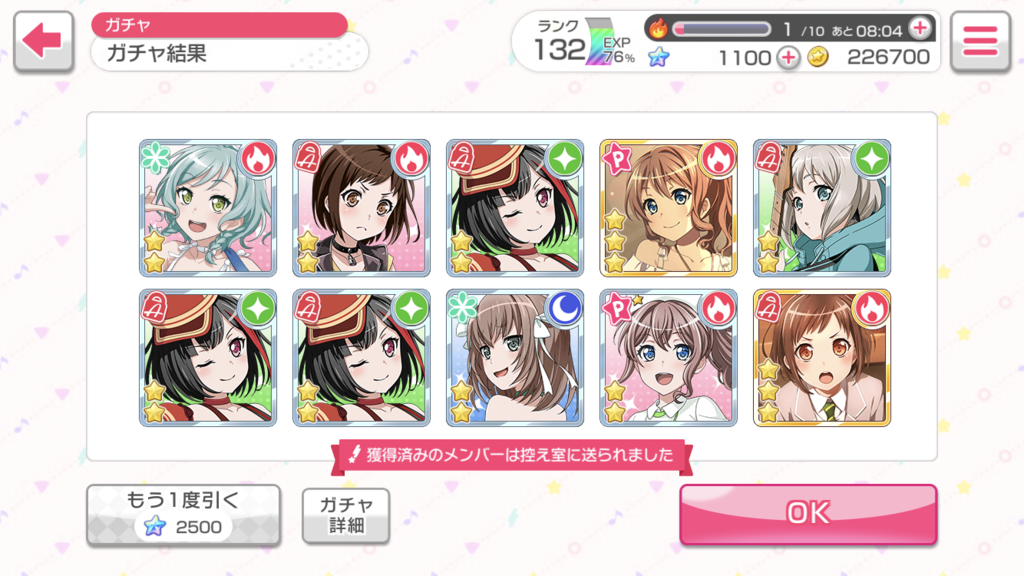Tap the gold coin icon near 226700
This screenshot has width=1024, height=576.
818,57
